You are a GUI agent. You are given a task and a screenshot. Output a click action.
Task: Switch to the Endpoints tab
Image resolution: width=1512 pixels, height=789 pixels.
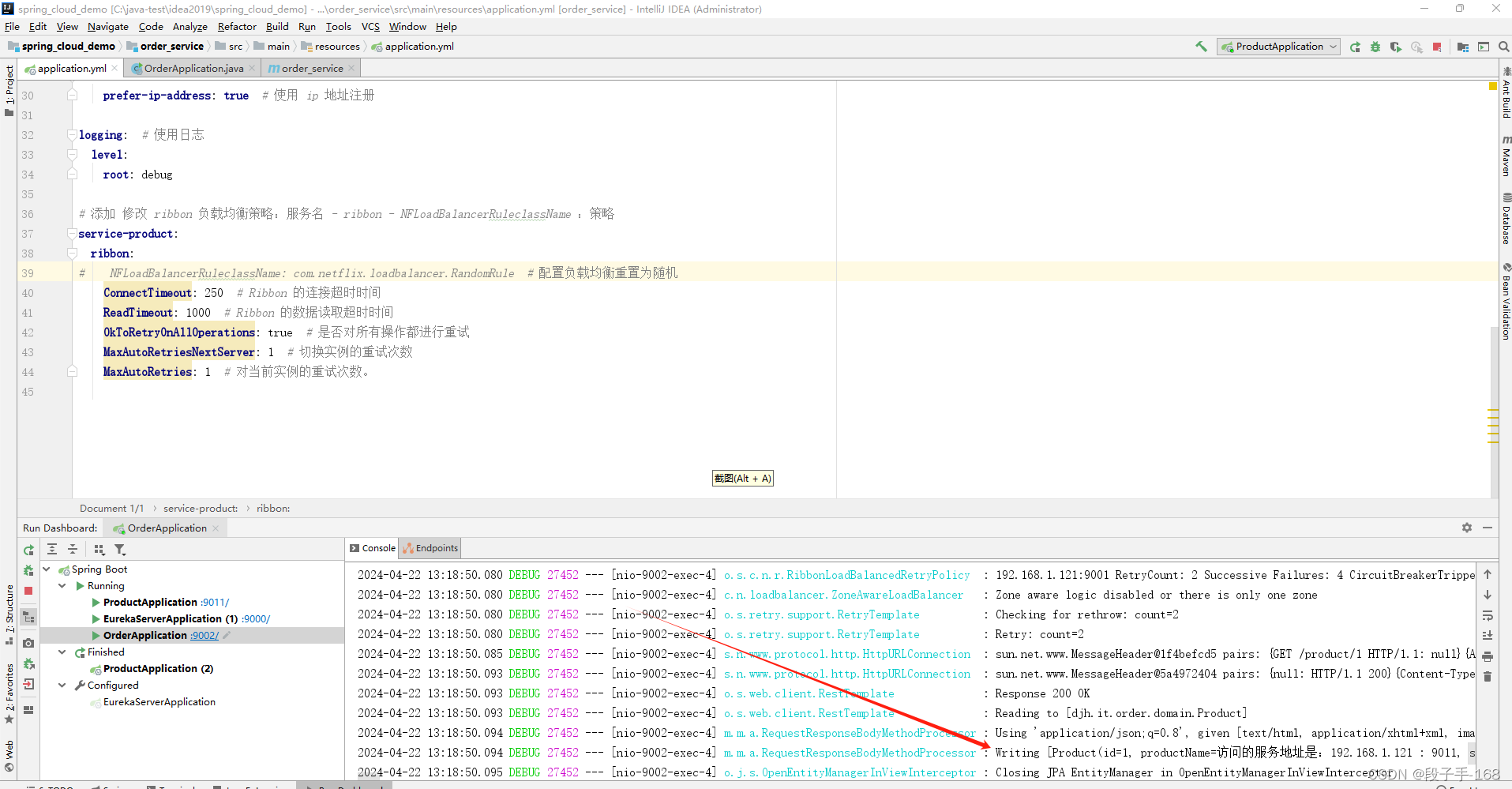coord(430,548)
